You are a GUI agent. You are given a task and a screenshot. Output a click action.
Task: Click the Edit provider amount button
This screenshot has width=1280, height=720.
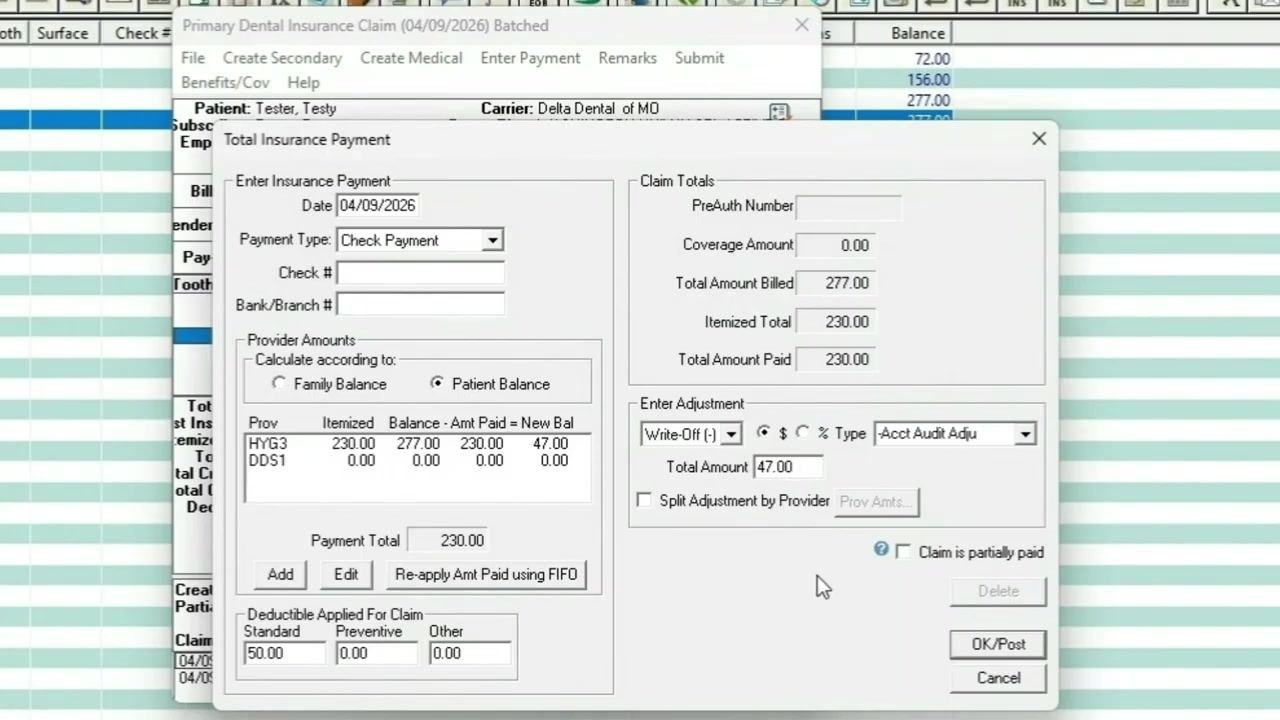tap(346, 574)
